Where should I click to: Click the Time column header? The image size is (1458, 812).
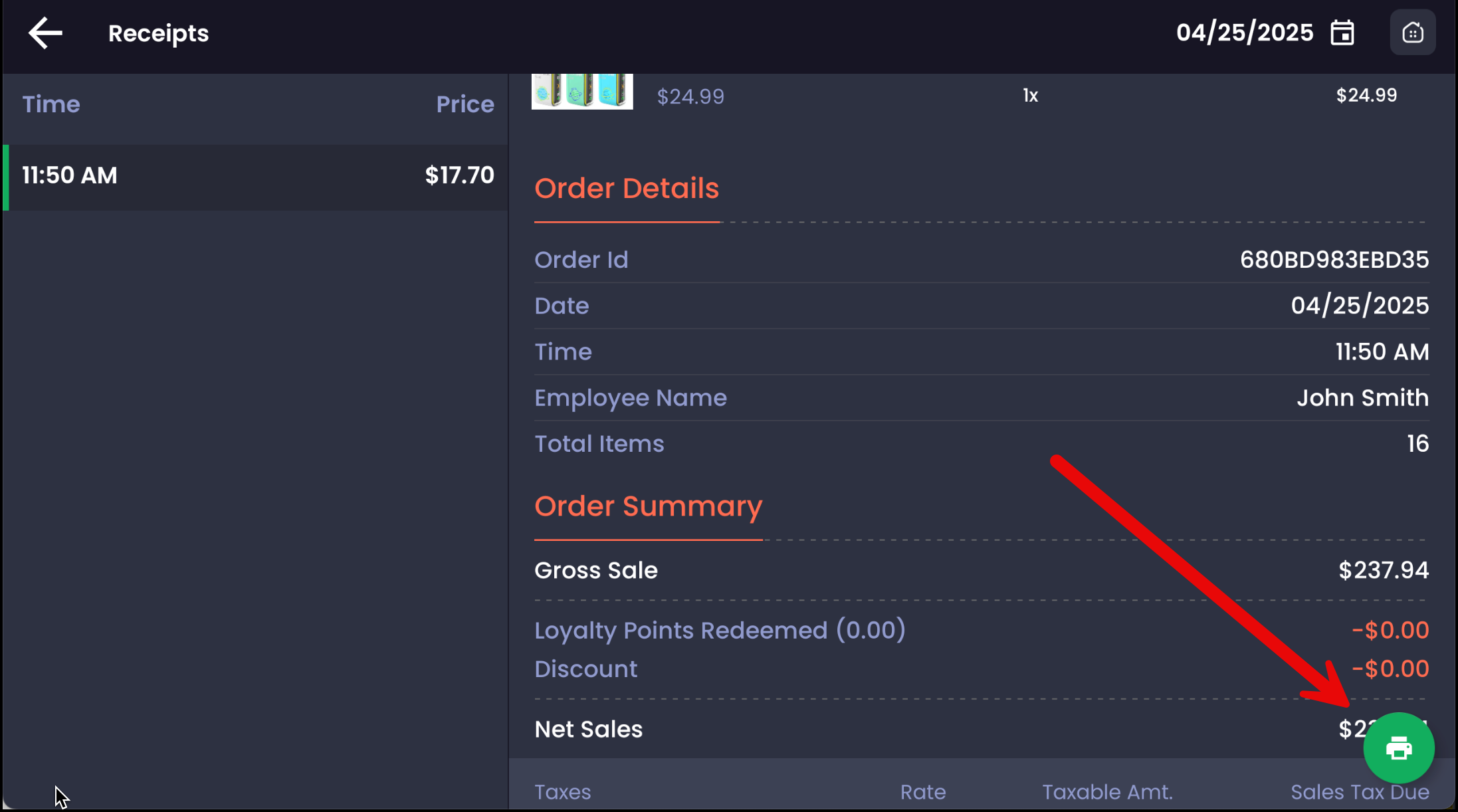pos(51,104)
